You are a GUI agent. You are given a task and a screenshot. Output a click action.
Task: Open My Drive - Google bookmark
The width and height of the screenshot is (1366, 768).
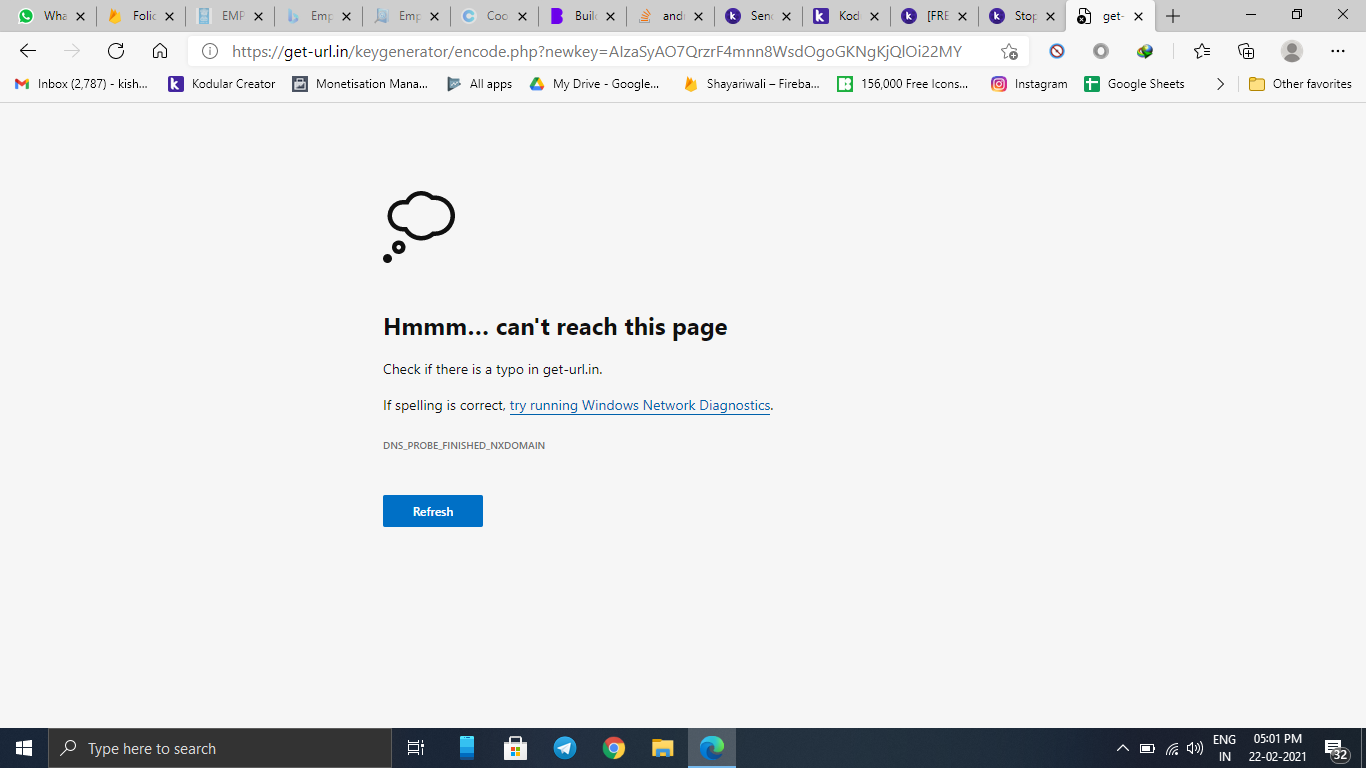click(x=595, y=84)
